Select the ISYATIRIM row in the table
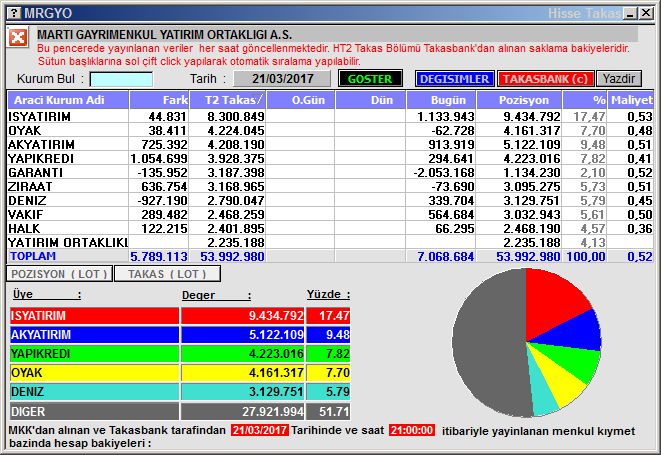661x455 pixels. point(330,116)
